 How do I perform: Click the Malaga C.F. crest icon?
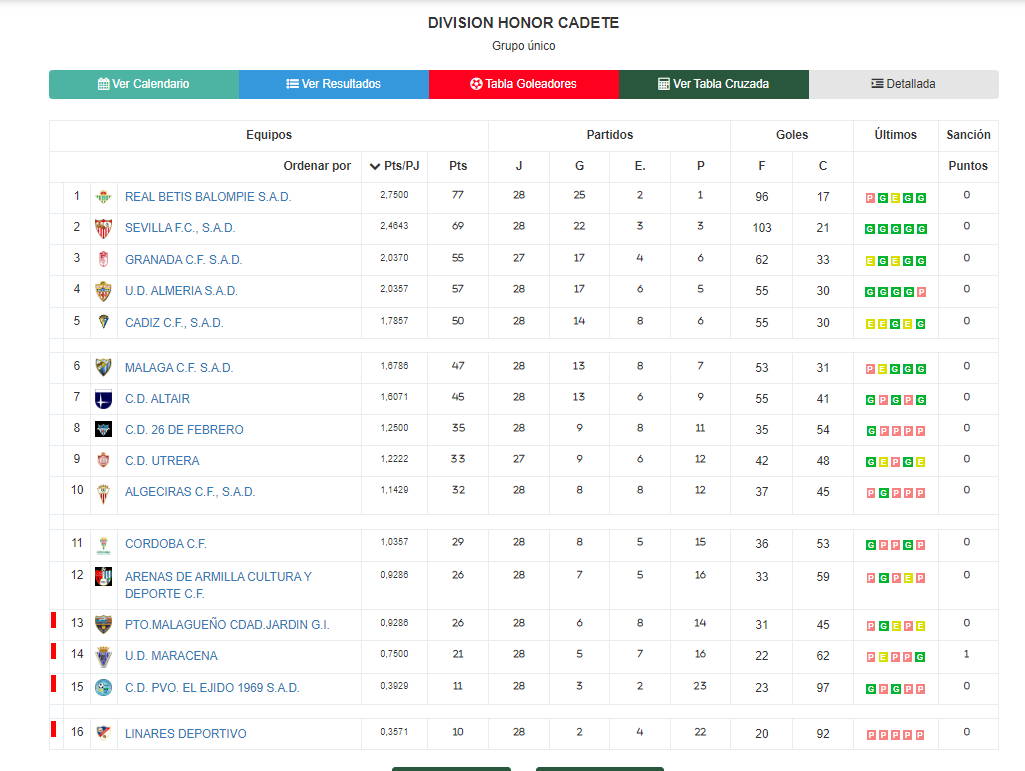[103, 367]
